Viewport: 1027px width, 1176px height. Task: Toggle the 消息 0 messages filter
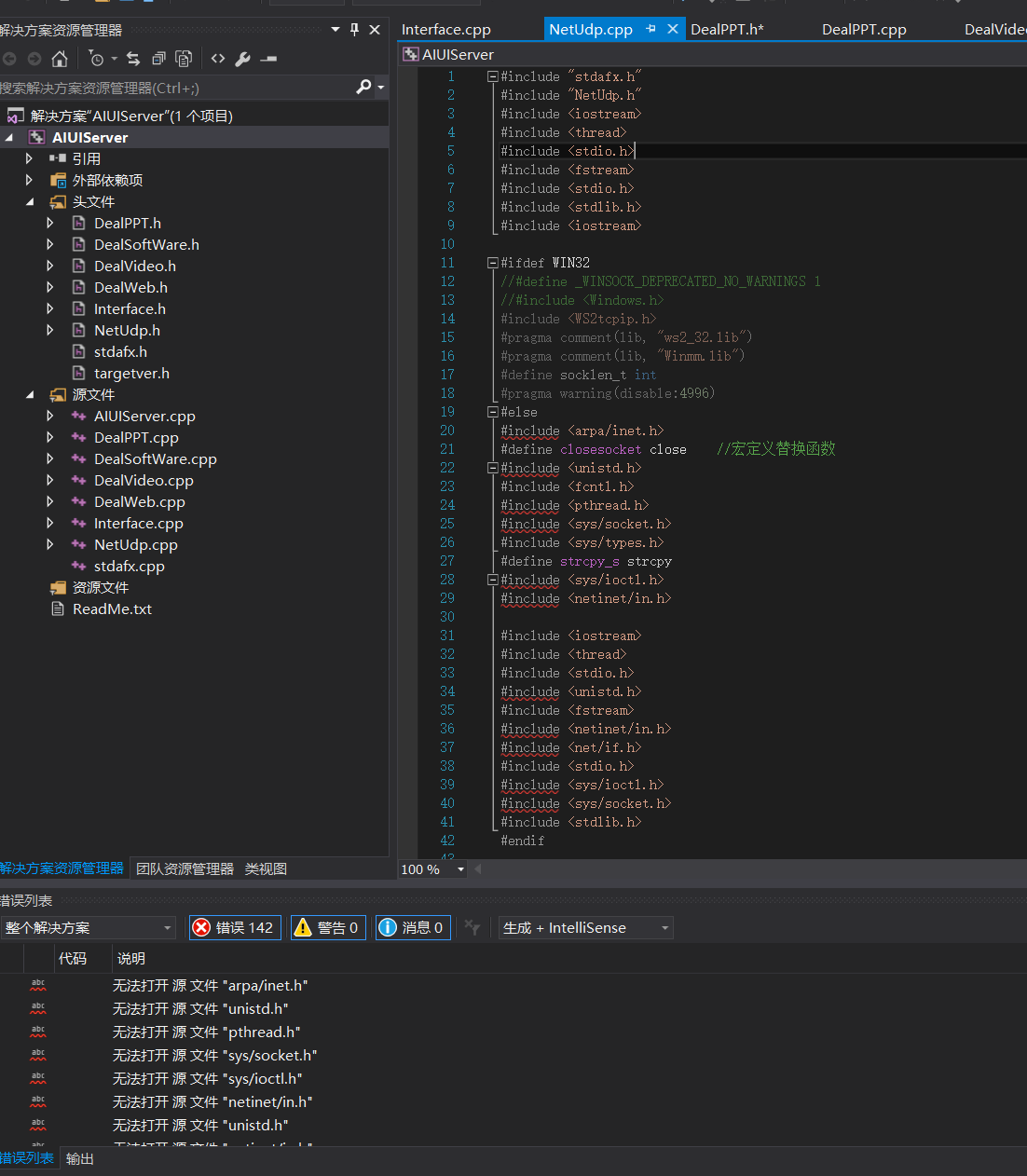[413, 927]
